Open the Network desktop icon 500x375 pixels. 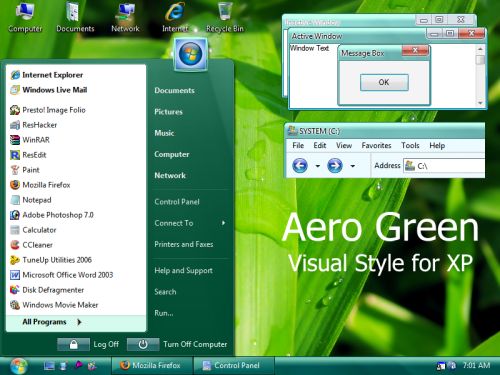(125, 17)
